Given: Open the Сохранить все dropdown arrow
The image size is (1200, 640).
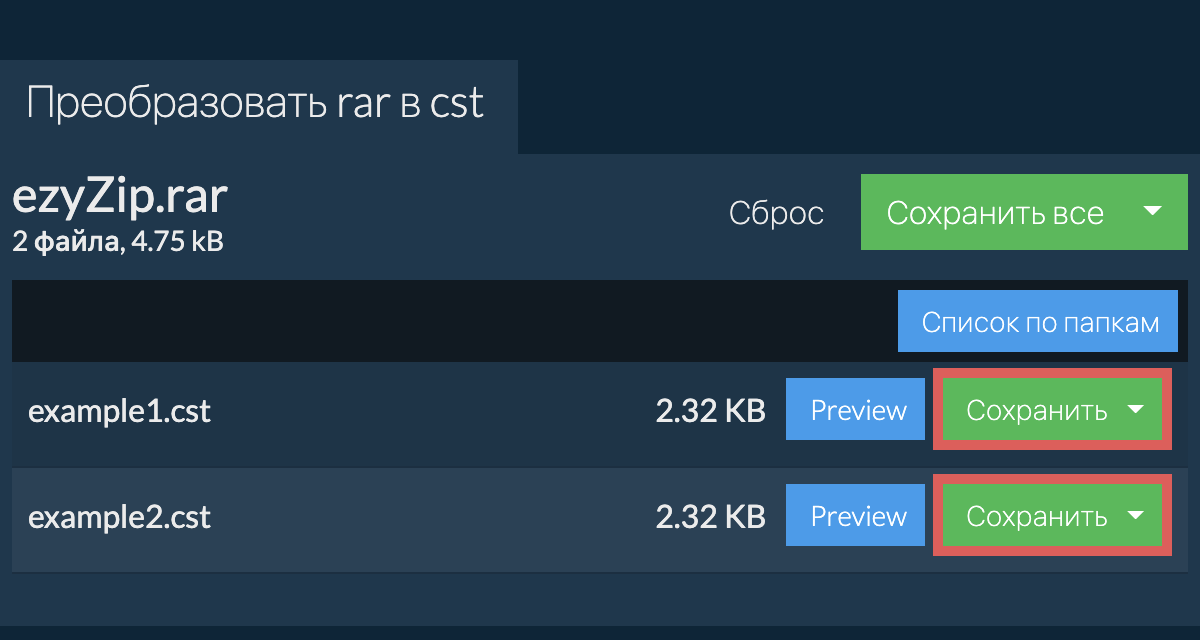Looking at the screenshot, I should click(x=1152, y=212).
